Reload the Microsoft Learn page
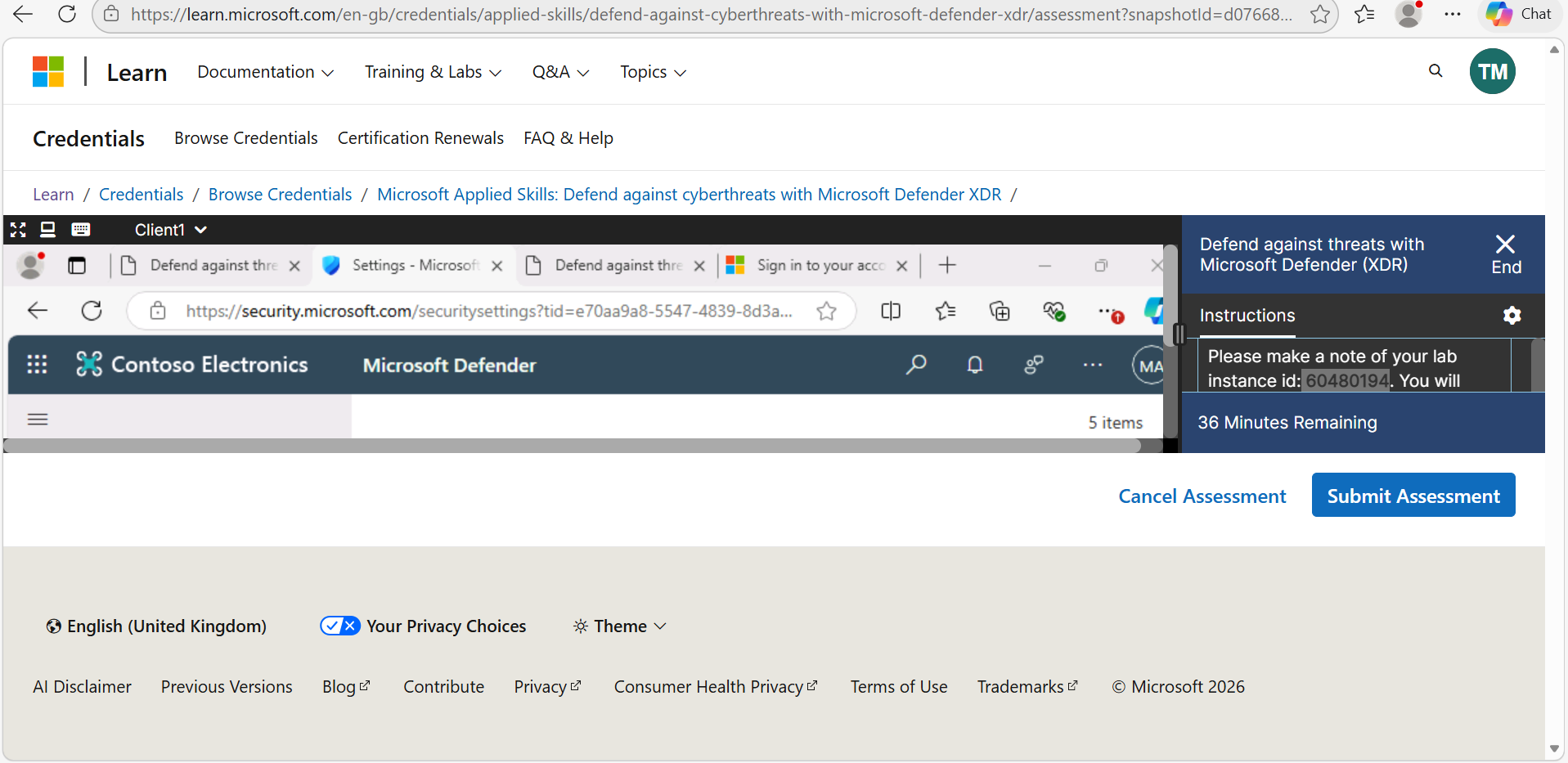Screen dimensions: 1568x763 pyautogui.click(x=67, y=14)
